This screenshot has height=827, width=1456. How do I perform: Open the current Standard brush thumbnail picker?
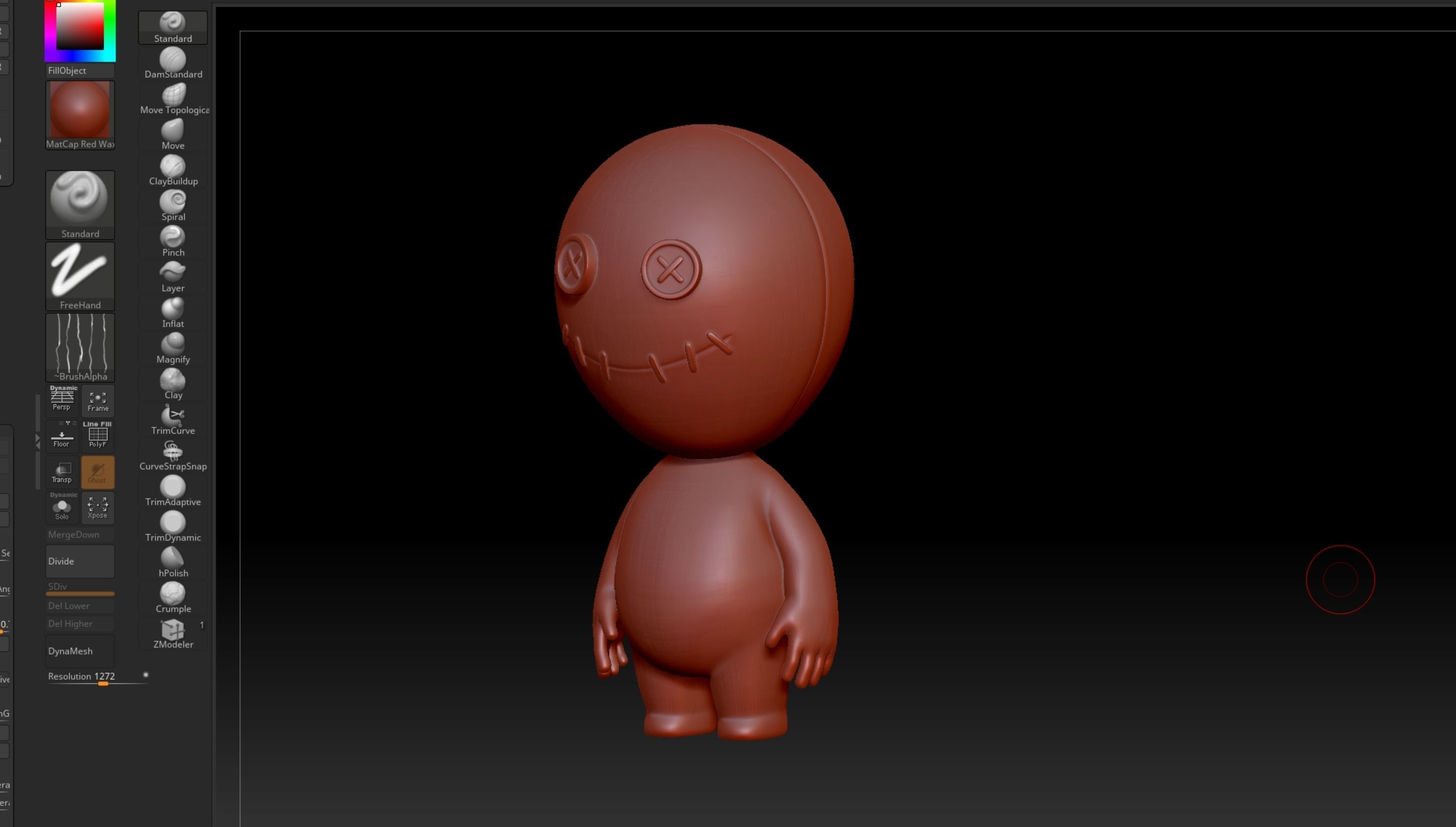pos(80,204)
